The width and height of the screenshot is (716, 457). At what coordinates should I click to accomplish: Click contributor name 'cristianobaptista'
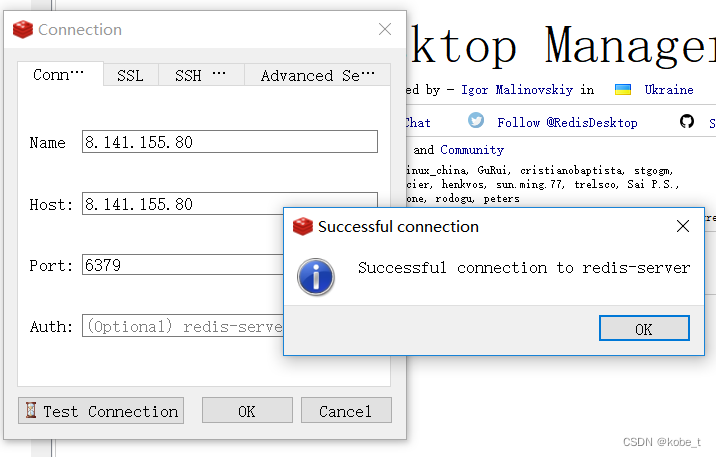[x=571, y=170]
